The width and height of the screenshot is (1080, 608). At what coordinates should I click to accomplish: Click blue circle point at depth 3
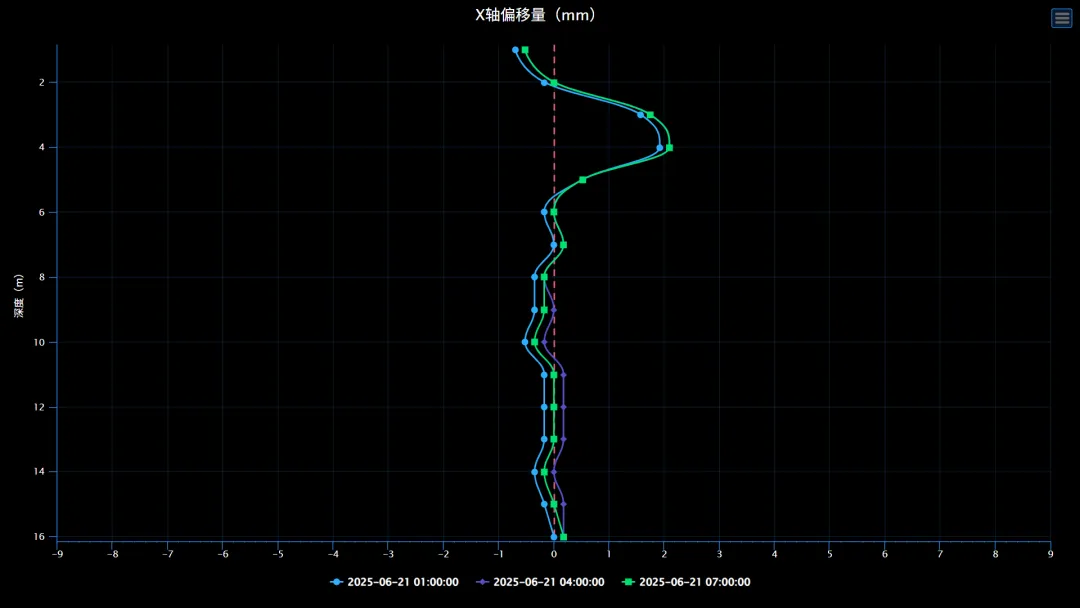(x=641, y=115)
